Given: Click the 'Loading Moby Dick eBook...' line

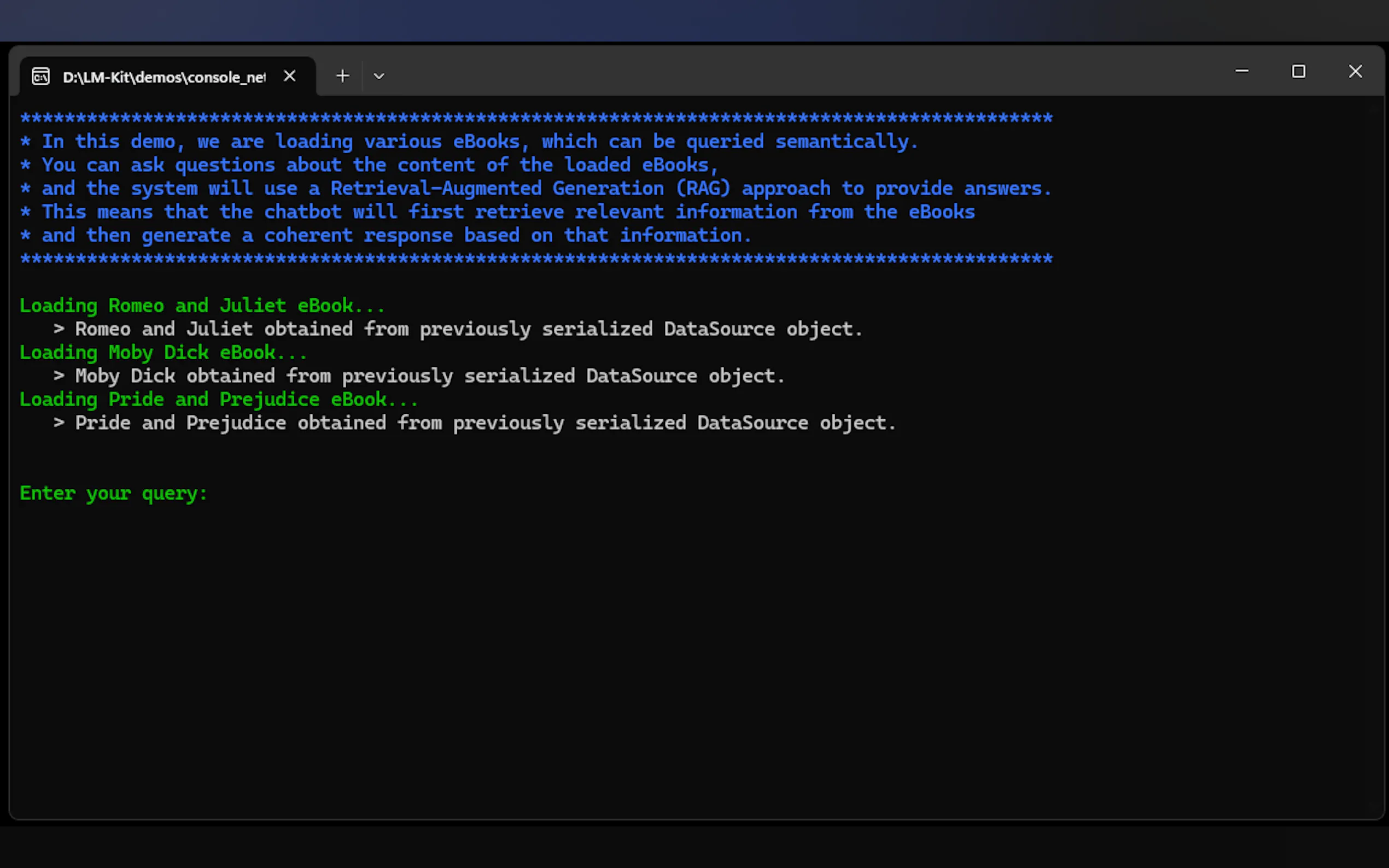Looking at the screenshot, I should pos(163,353).
